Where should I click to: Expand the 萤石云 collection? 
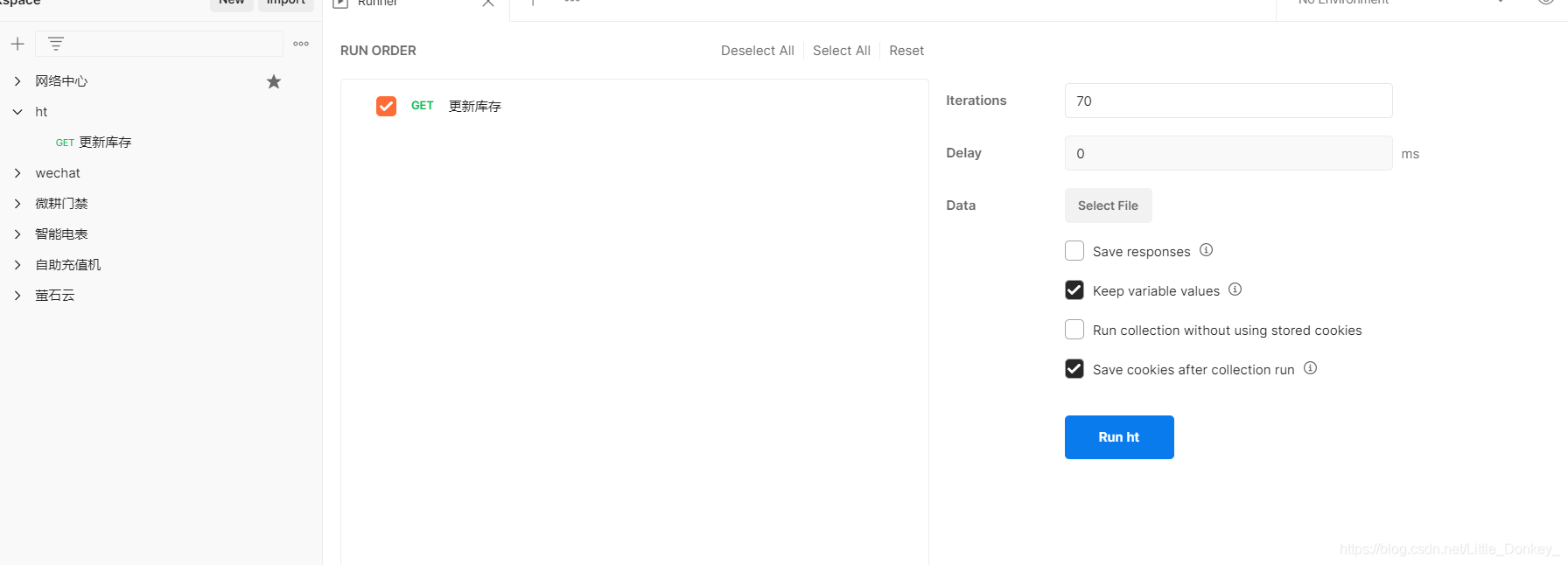click(x=17, y=296)
